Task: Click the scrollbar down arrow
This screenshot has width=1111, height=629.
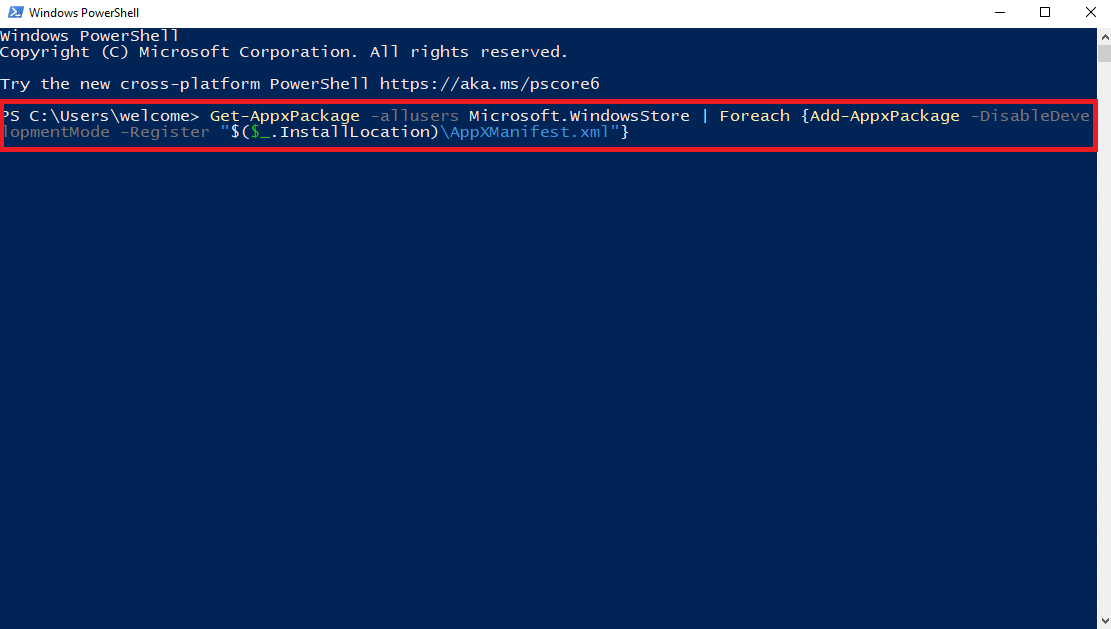Action: click(1105, 621)
